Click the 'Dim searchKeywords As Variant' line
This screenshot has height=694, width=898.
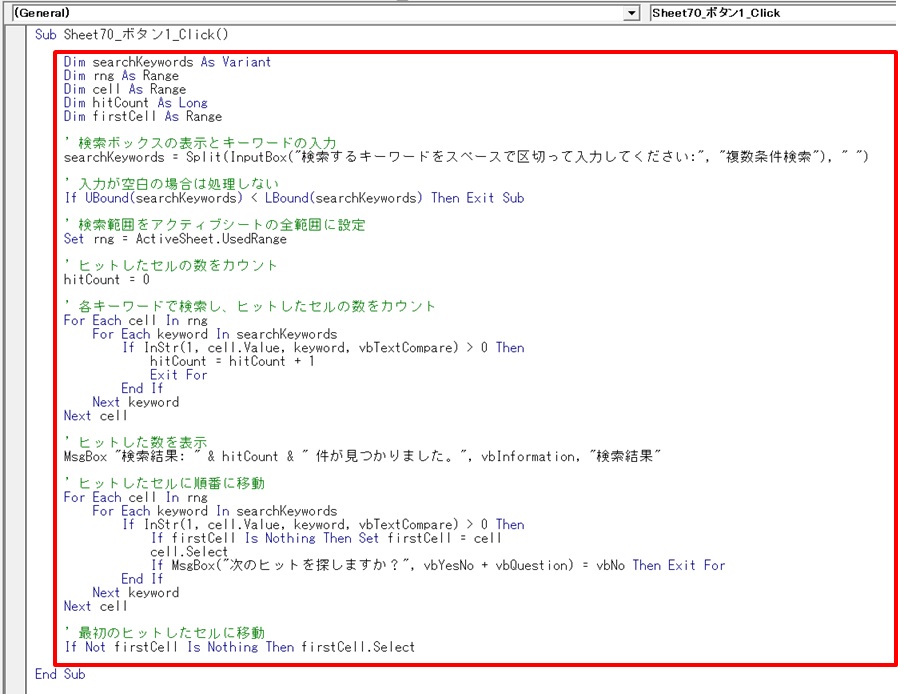(167, 62)
